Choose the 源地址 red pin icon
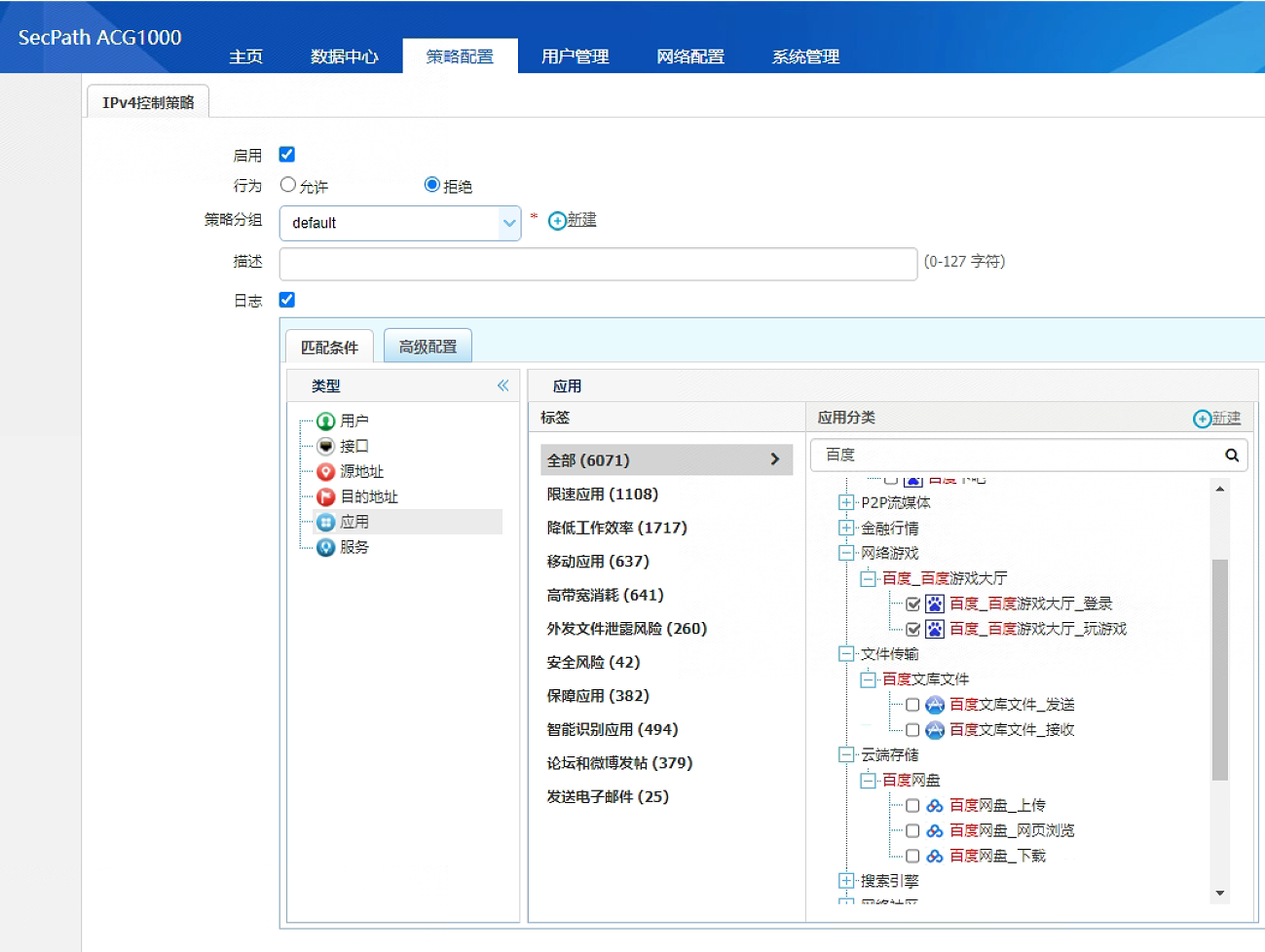The width and height of the screenshot is (1265, 952). click(326, 472)
